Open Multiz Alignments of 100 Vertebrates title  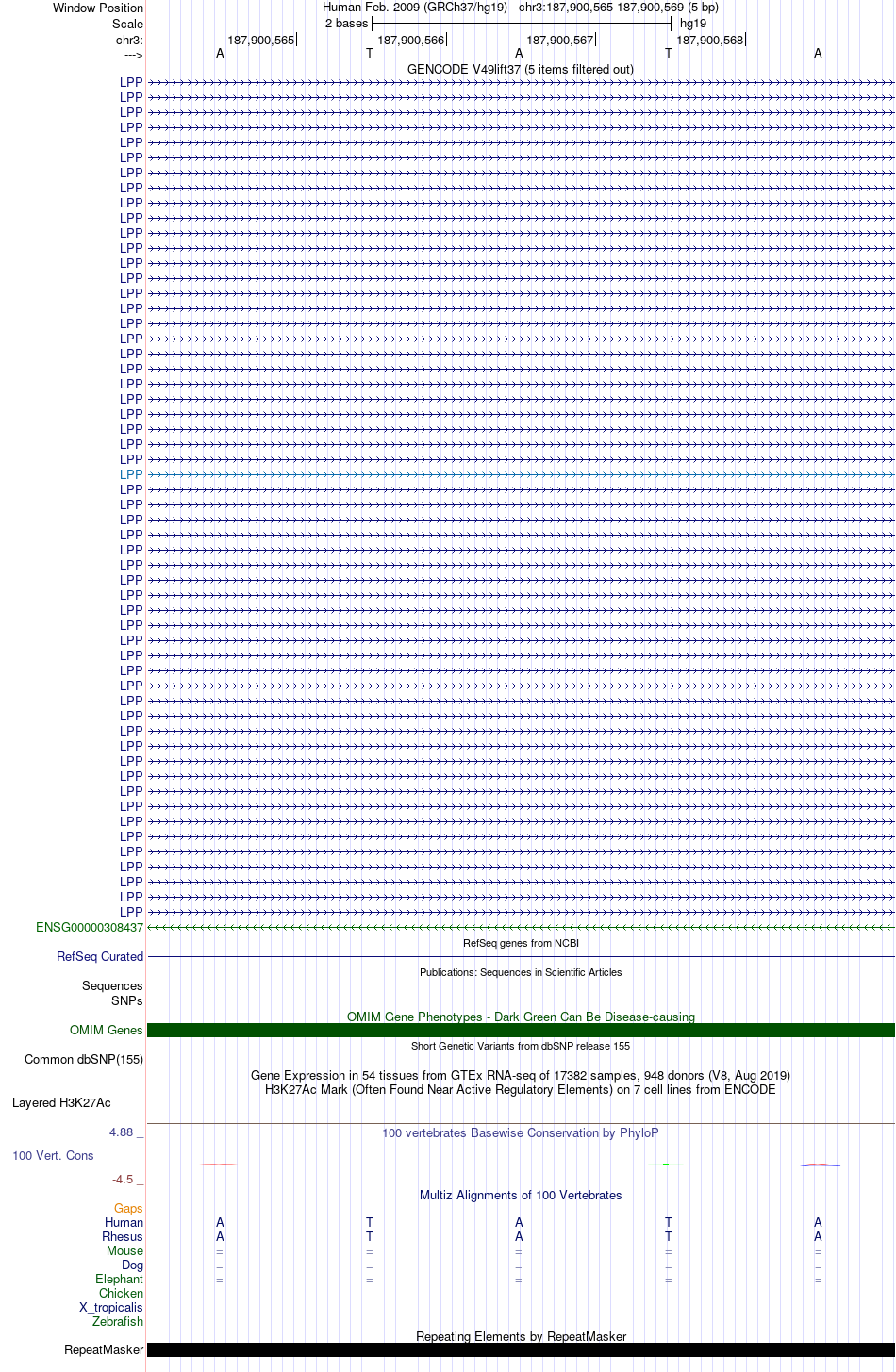pos(521,1195)
